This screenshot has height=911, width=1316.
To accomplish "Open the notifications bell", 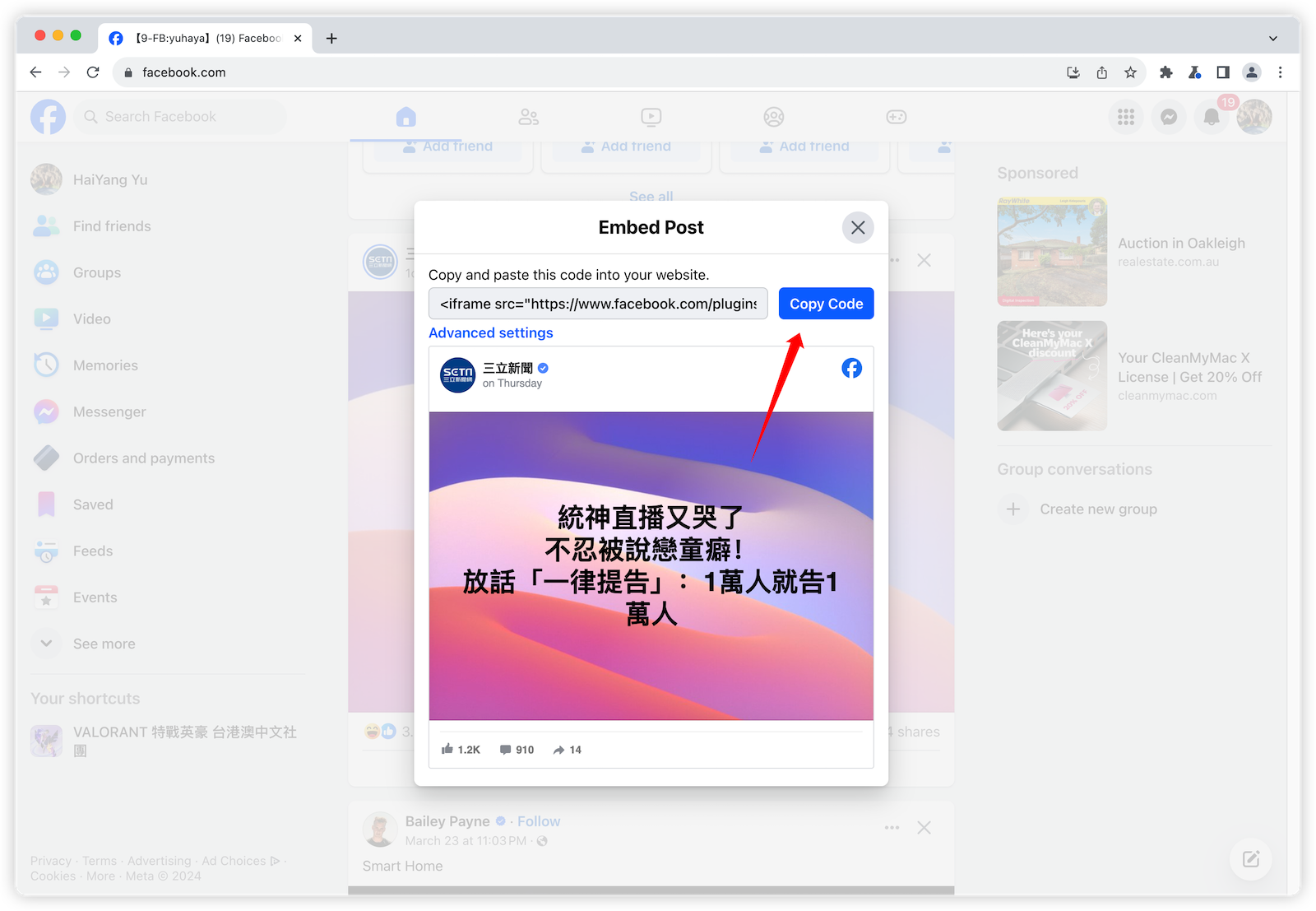I will tap(1211, 117).
